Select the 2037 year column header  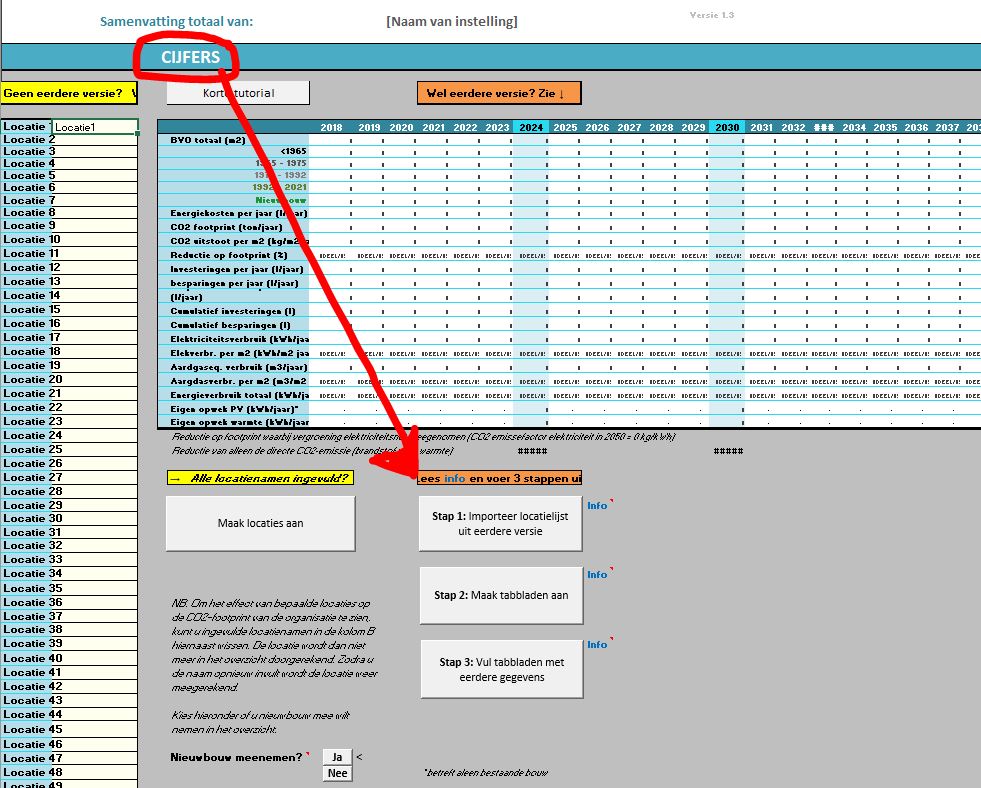point(947,127)
